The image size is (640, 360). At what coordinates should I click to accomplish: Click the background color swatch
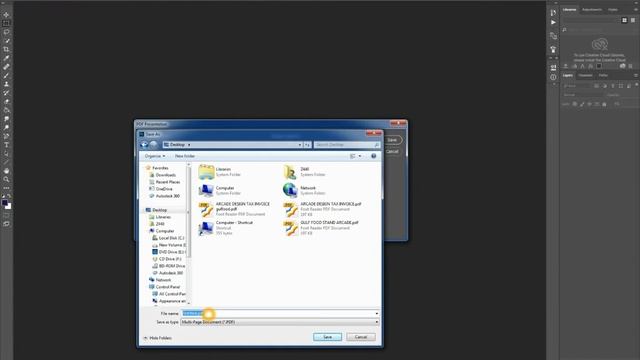coord(9,207)
